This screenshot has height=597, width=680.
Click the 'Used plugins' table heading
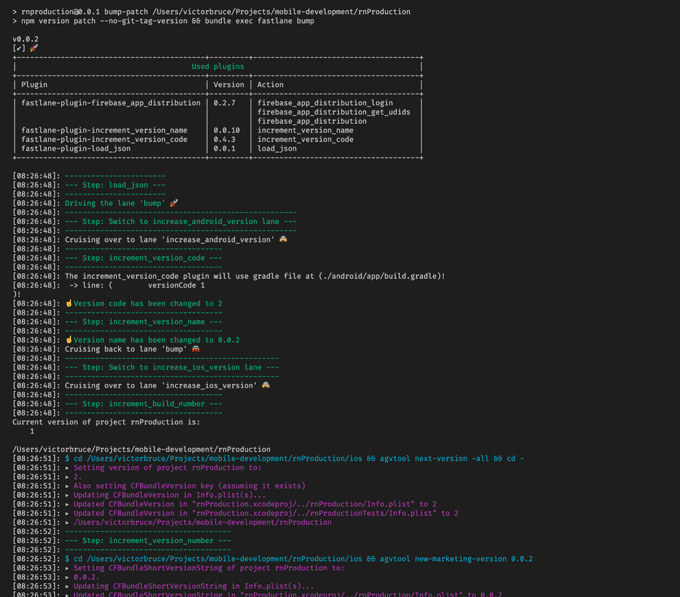pos(217,67)
